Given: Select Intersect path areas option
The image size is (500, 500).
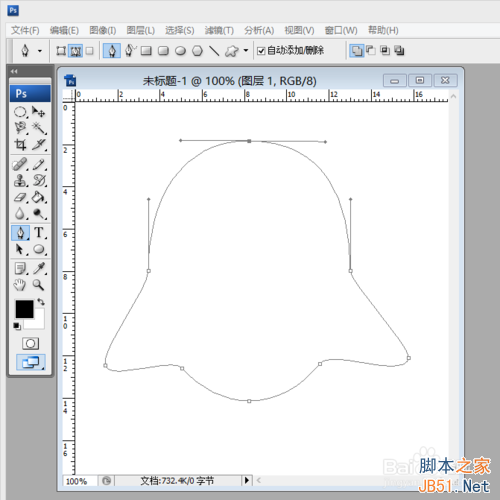Looking at the screenshot, I should [x=385, y=51].
